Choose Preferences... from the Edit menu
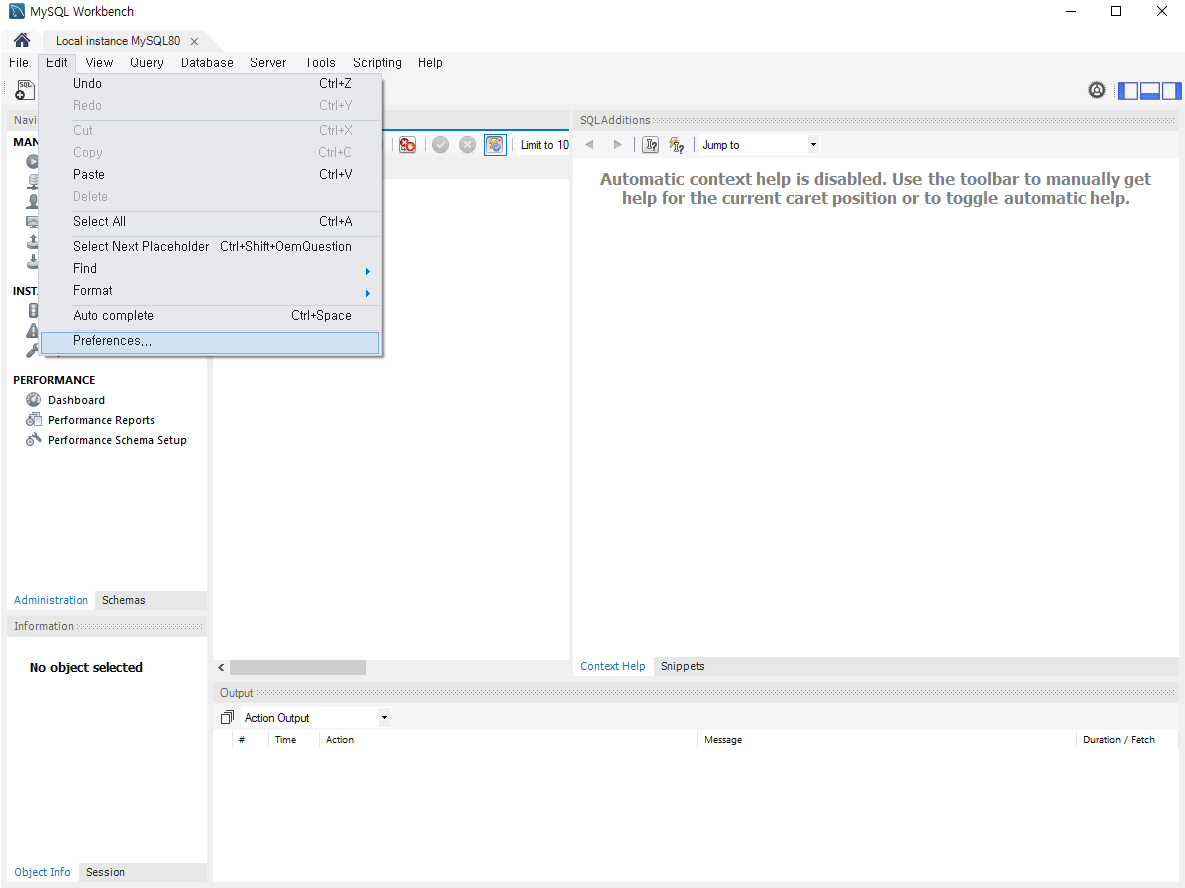1185x888 pixels. click(210, 342)
